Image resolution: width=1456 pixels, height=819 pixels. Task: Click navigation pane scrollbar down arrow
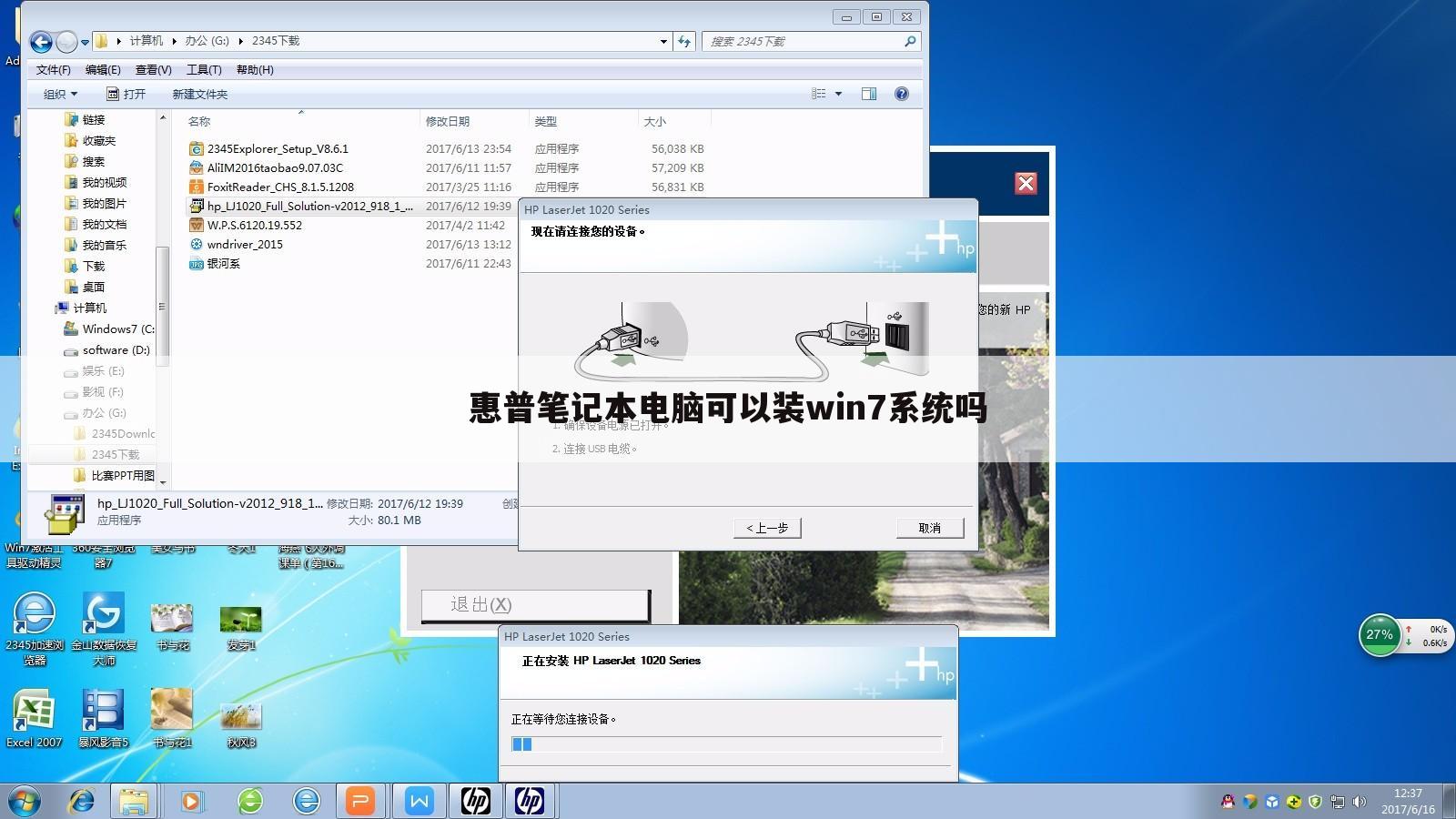click(163, 481)
